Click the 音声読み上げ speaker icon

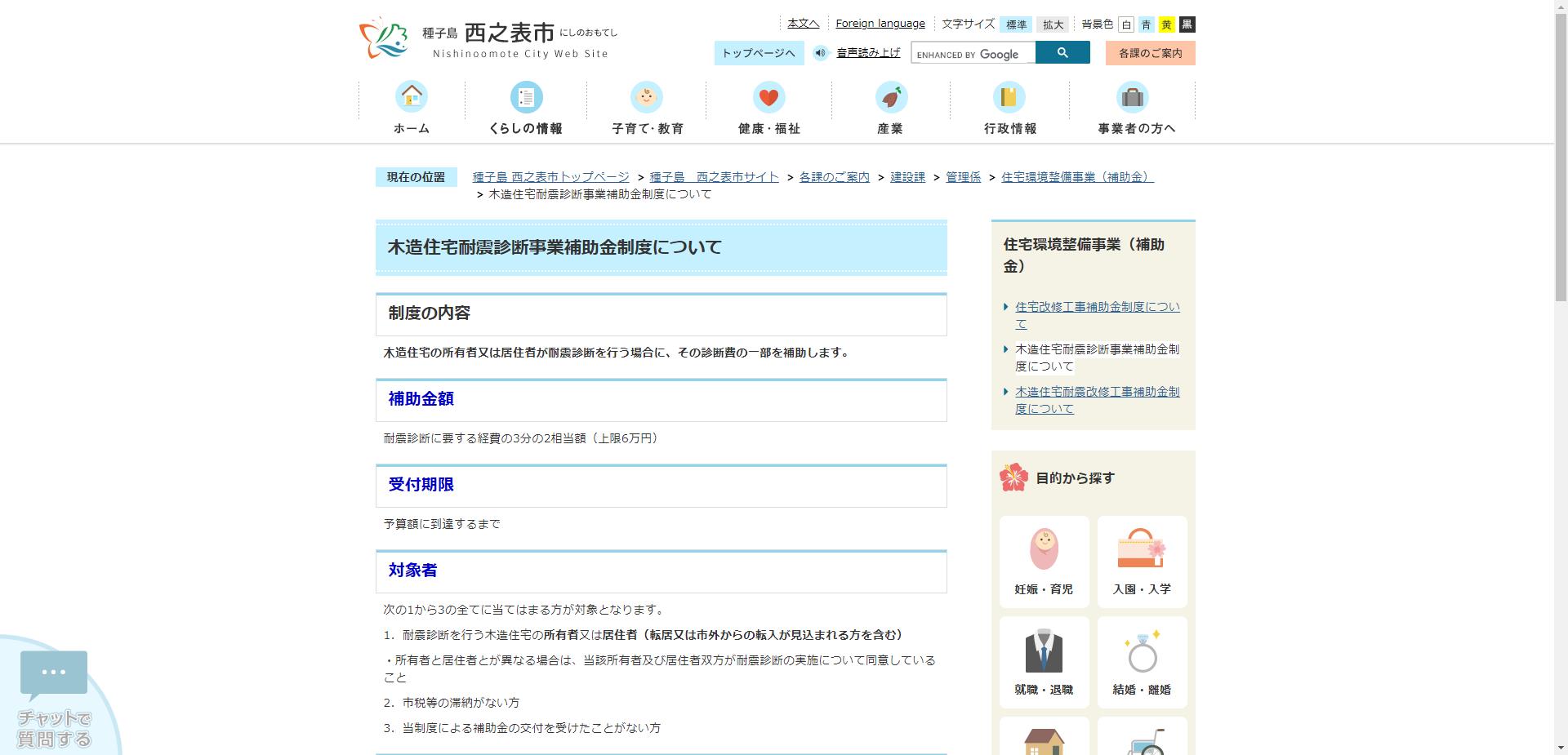821,52
